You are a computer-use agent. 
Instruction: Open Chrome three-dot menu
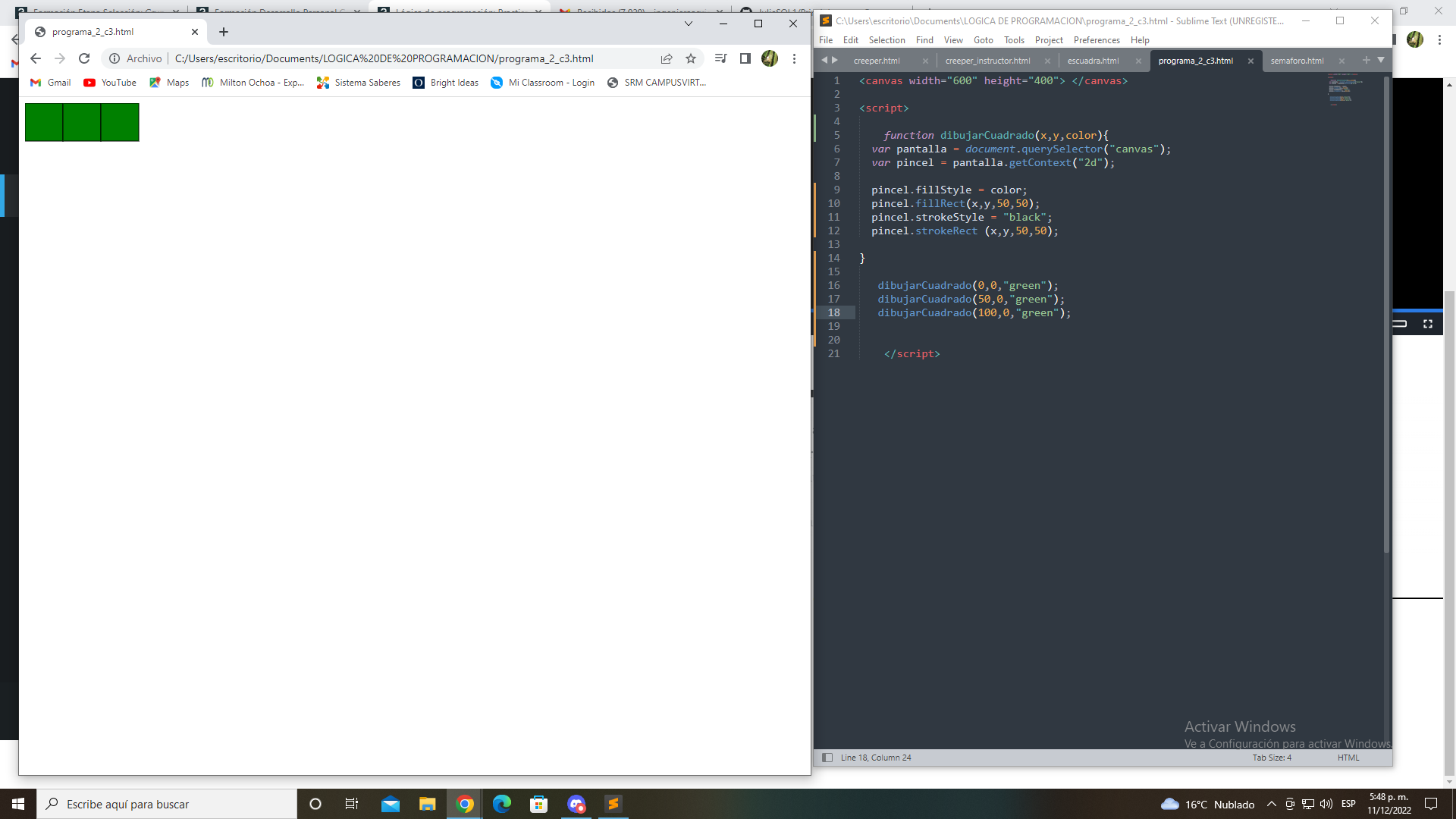794,58
